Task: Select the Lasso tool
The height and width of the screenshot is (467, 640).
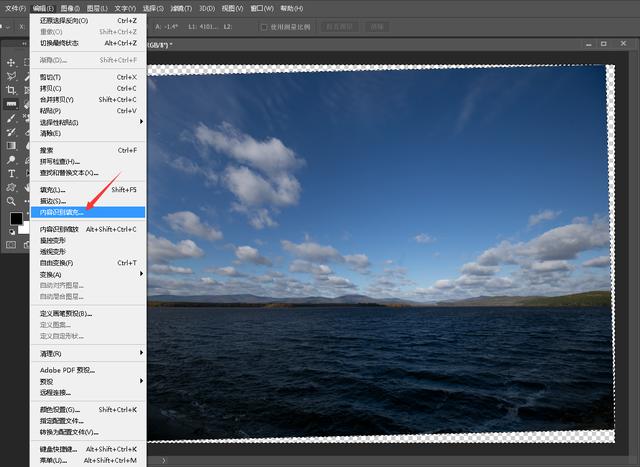Action: coord(12,76)
